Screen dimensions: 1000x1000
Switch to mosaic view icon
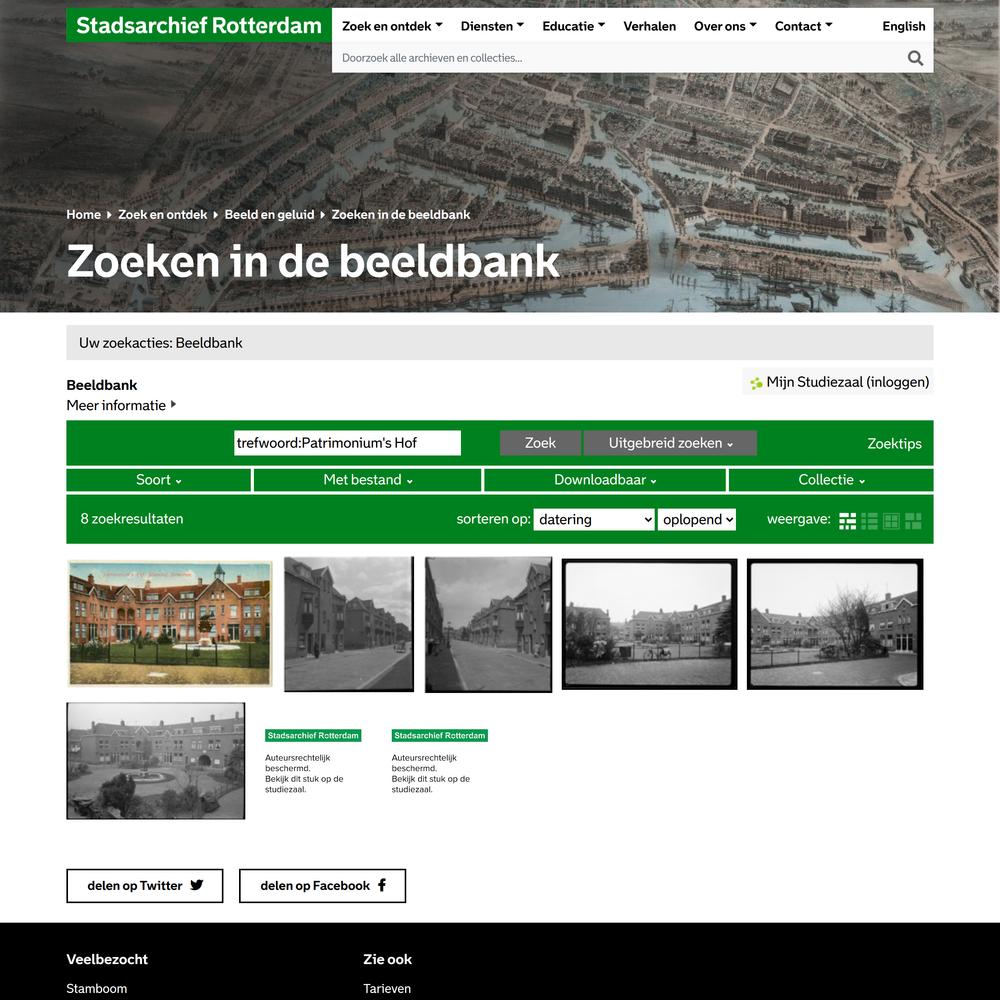(913, 521)
